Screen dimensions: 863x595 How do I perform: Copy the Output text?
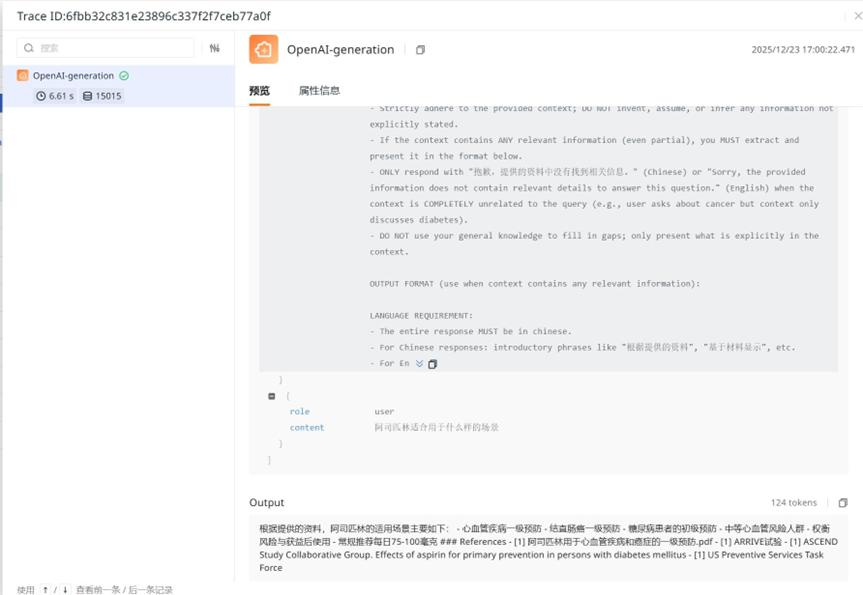pos(843,503)
